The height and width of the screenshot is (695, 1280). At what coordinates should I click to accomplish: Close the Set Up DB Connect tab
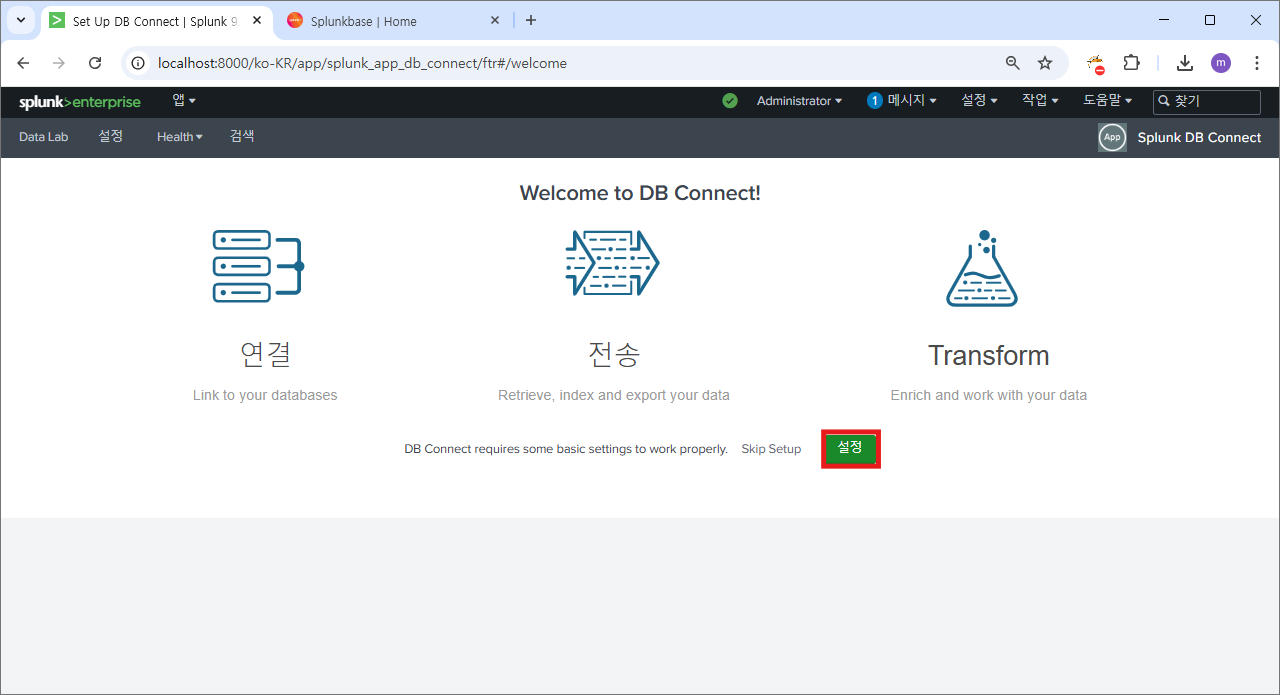click(257, 20)
